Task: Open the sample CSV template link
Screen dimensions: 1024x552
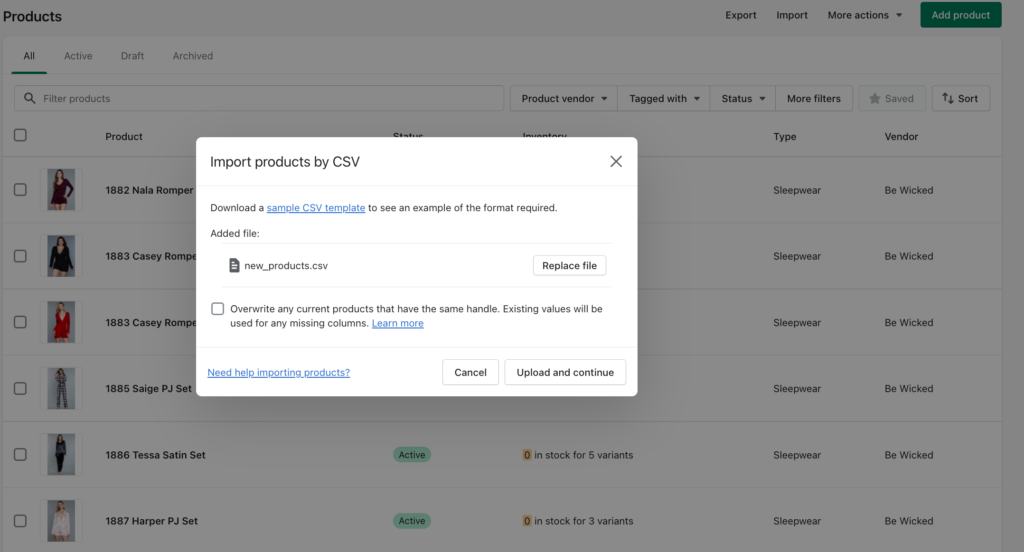Action: (315, 208)
